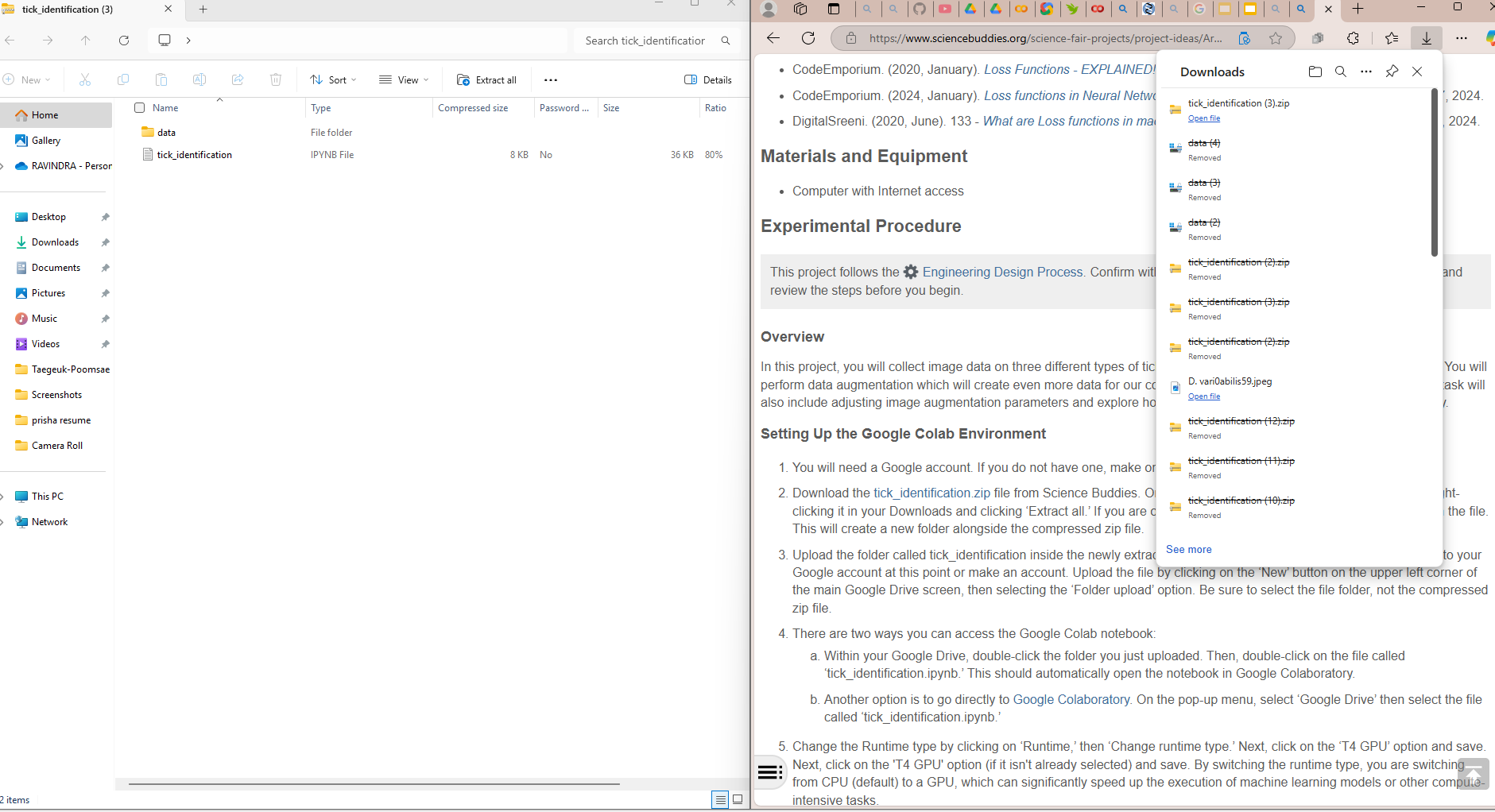Open the Edge Extensions puzzle icon
Screen dimensions: 1495x812
1354,38
